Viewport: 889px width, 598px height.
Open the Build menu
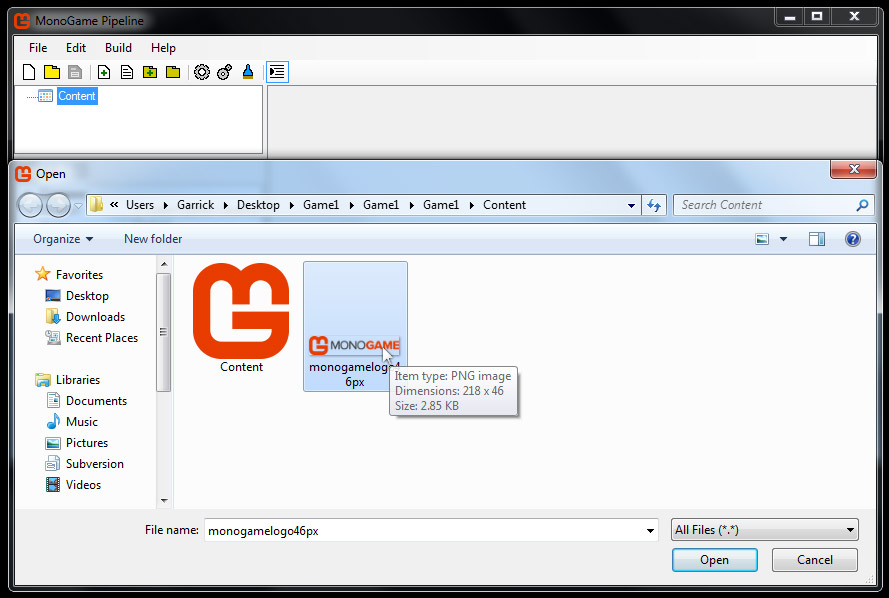(x=118, y=48)
